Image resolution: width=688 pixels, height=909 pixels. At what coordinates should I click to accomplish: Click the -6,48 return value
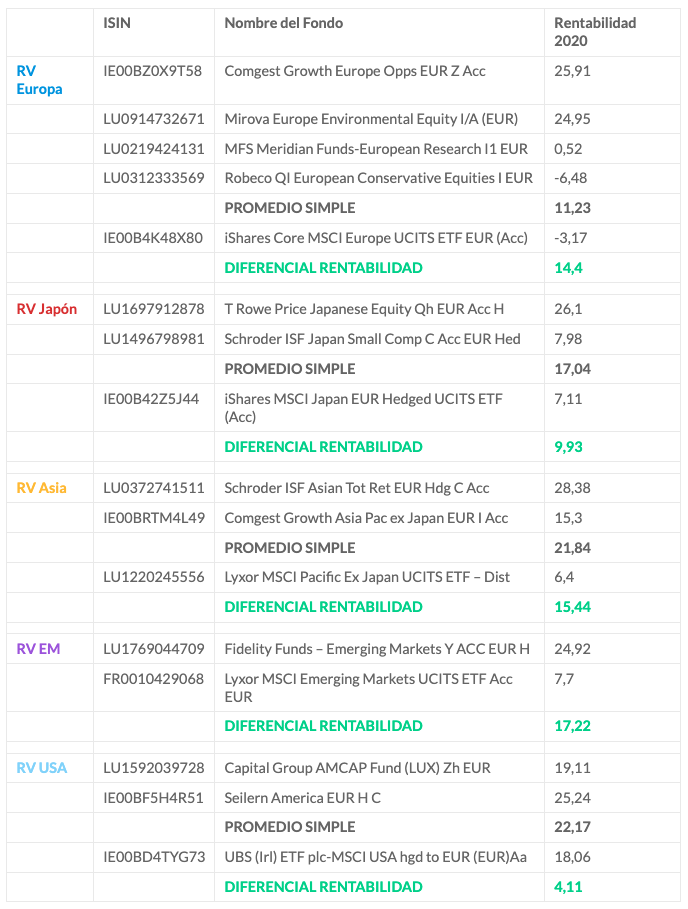coord(570,178)
